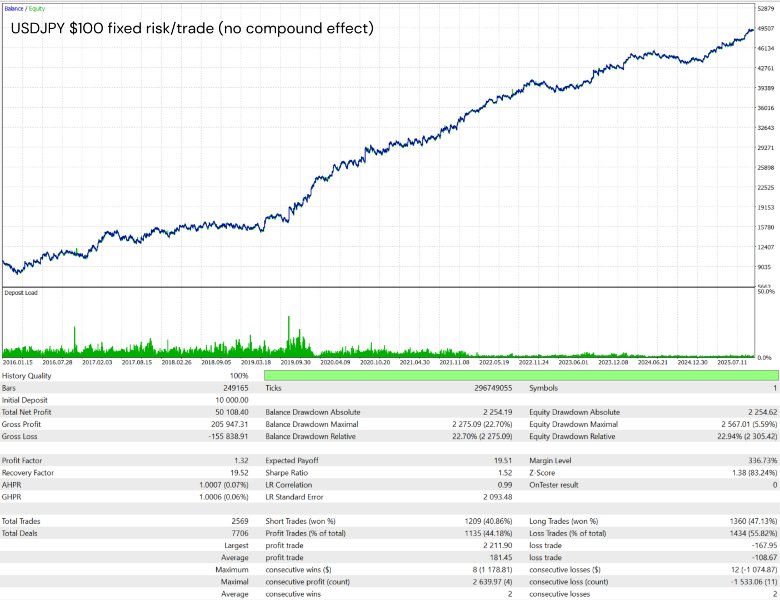This screenshot has height=600, width=780.
Task: Select largest loss trade value -167.95
Action: point(765,546)
